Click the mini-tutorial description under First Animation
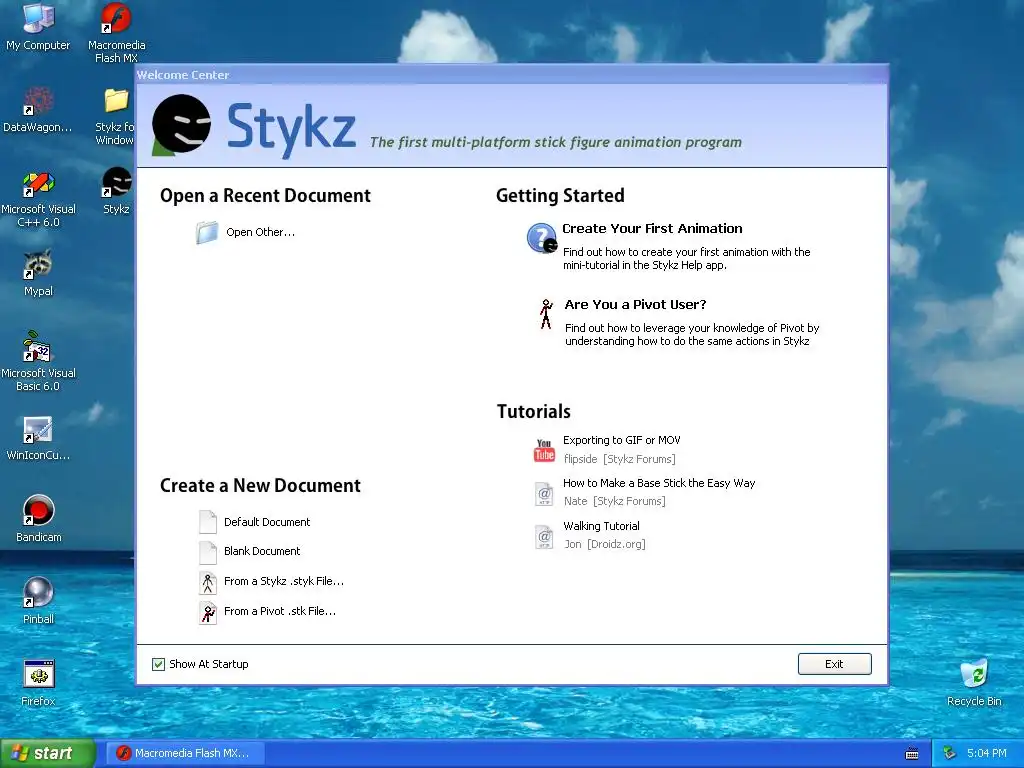Screen dimensions: 1024x768 pos(686,259)
